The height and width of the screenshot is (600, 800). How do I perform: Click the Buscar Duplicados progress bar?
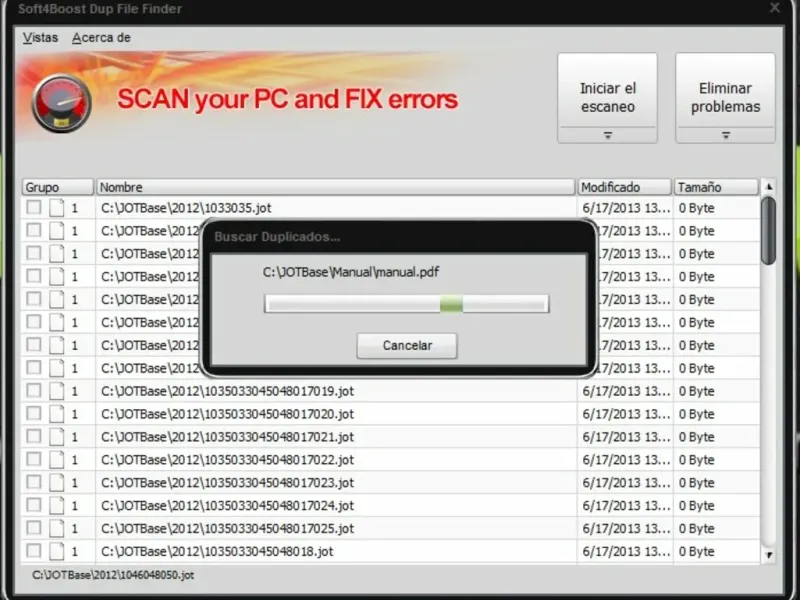point(407,304)
